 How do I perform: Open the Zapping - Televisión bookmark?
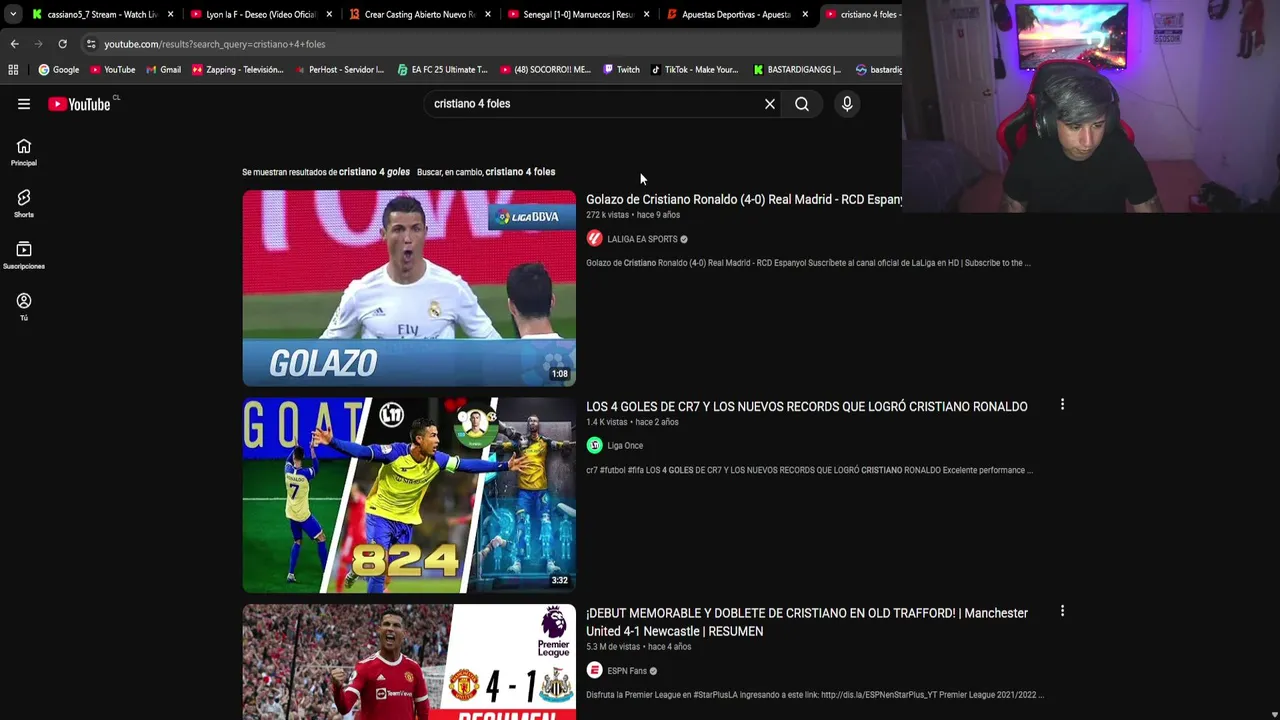tap(238, 70)
